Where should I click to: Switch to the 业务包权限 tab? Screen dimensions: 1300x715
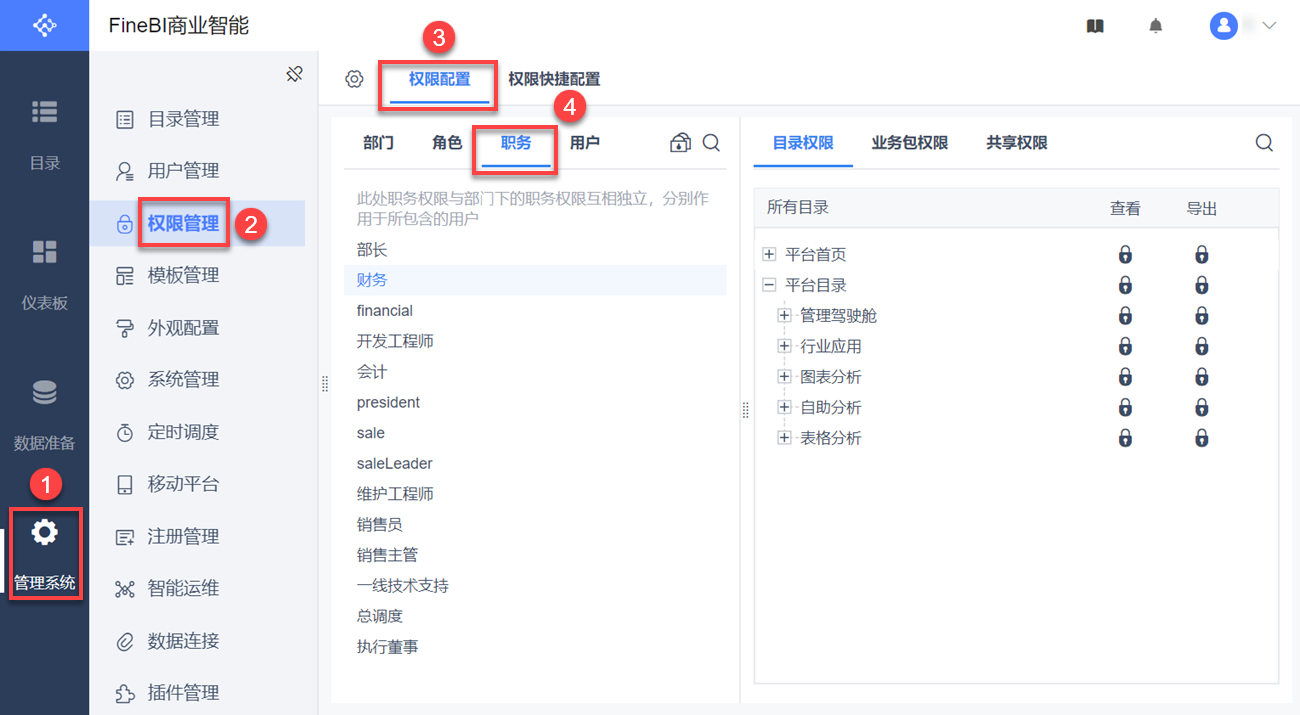[x=909, y=143]
